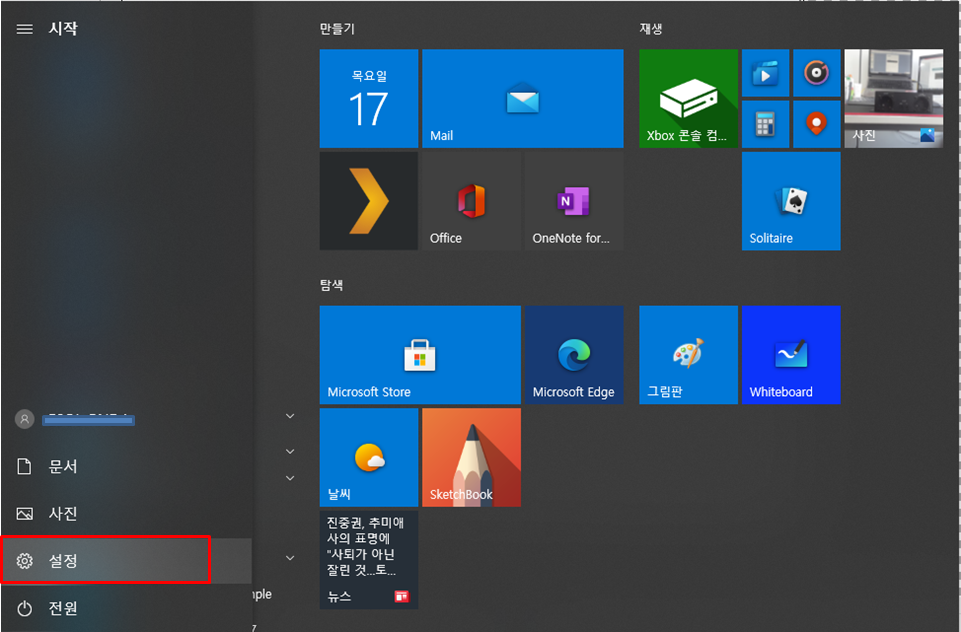Open the OneNote for... tile

pos(574,201)
